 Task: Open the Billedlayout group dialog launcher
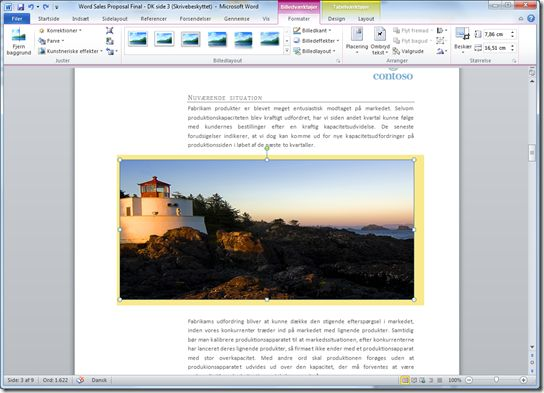click(338, 61)
